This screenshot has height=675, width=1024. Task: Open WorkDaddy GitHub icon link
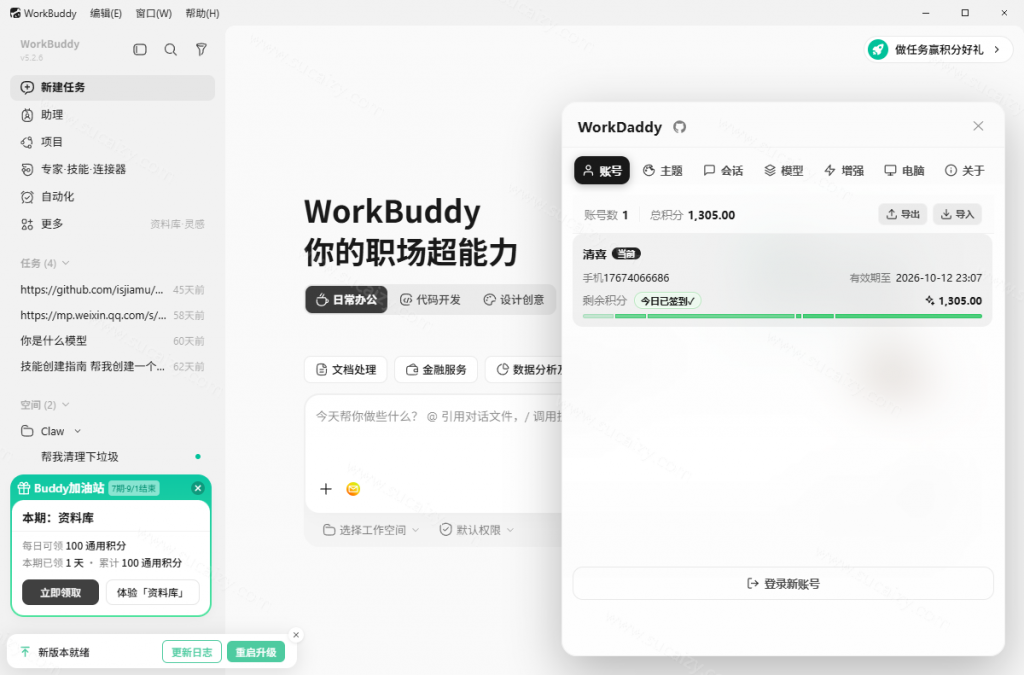(680, 127)
